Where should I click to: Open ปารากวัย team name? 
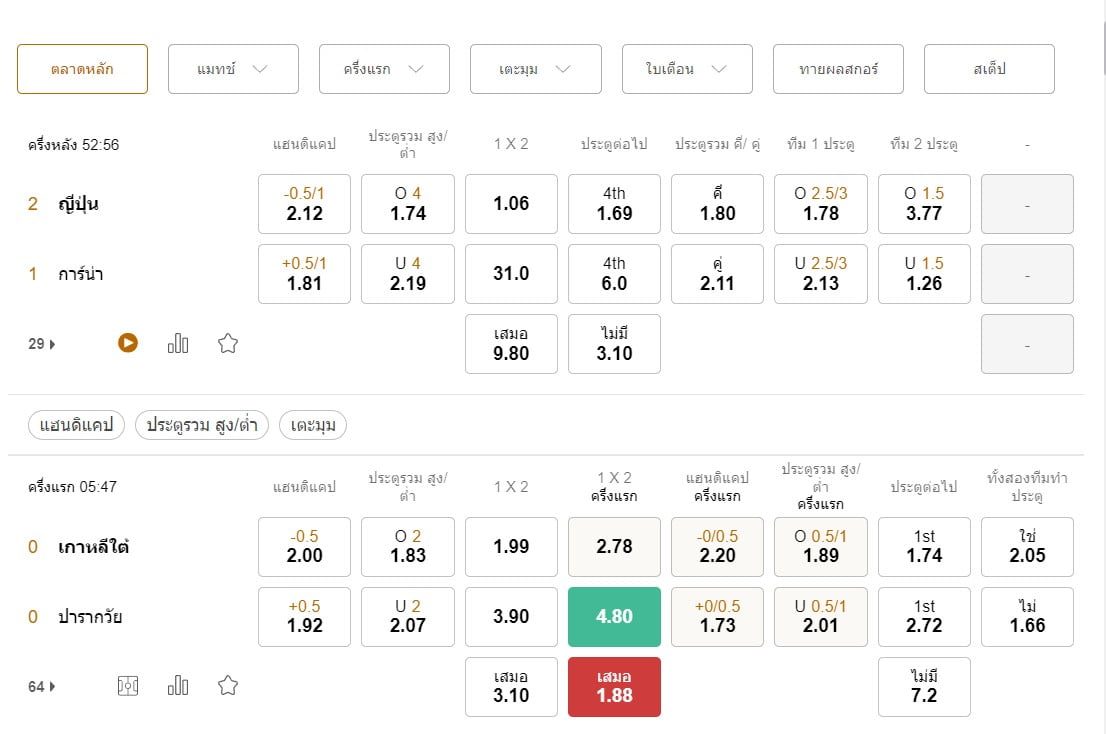tap(90, 617)
